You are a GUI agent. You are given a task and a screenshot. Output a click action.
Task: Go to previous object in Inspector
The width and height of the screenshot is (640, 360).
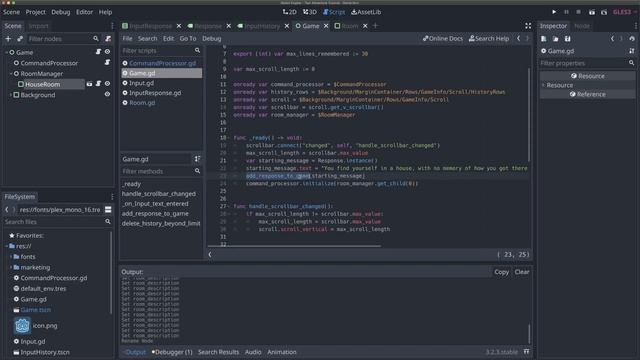tap(612, 39)
